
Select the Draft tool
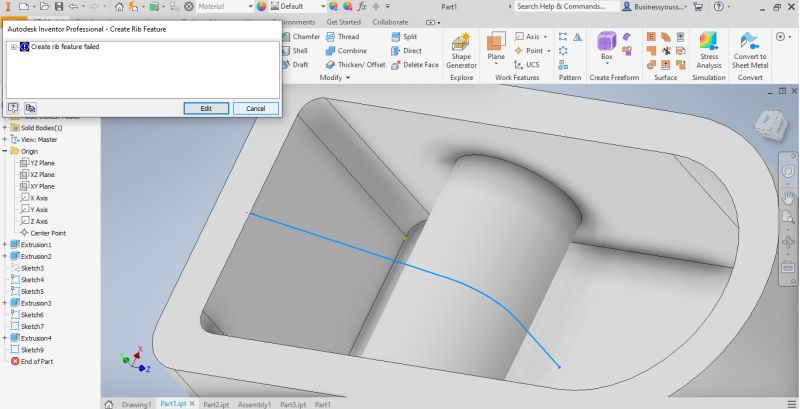(295, 65)
